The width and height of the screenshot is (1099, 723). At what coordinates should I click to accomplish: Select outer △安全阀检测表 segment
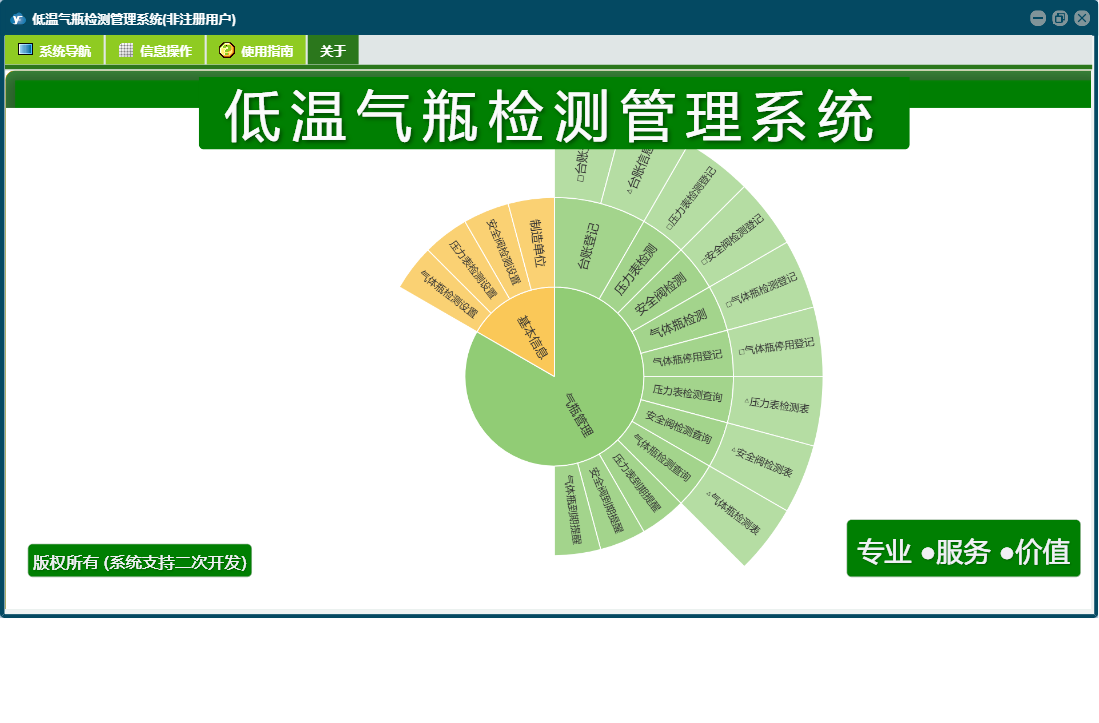click(x=764, y=462)
